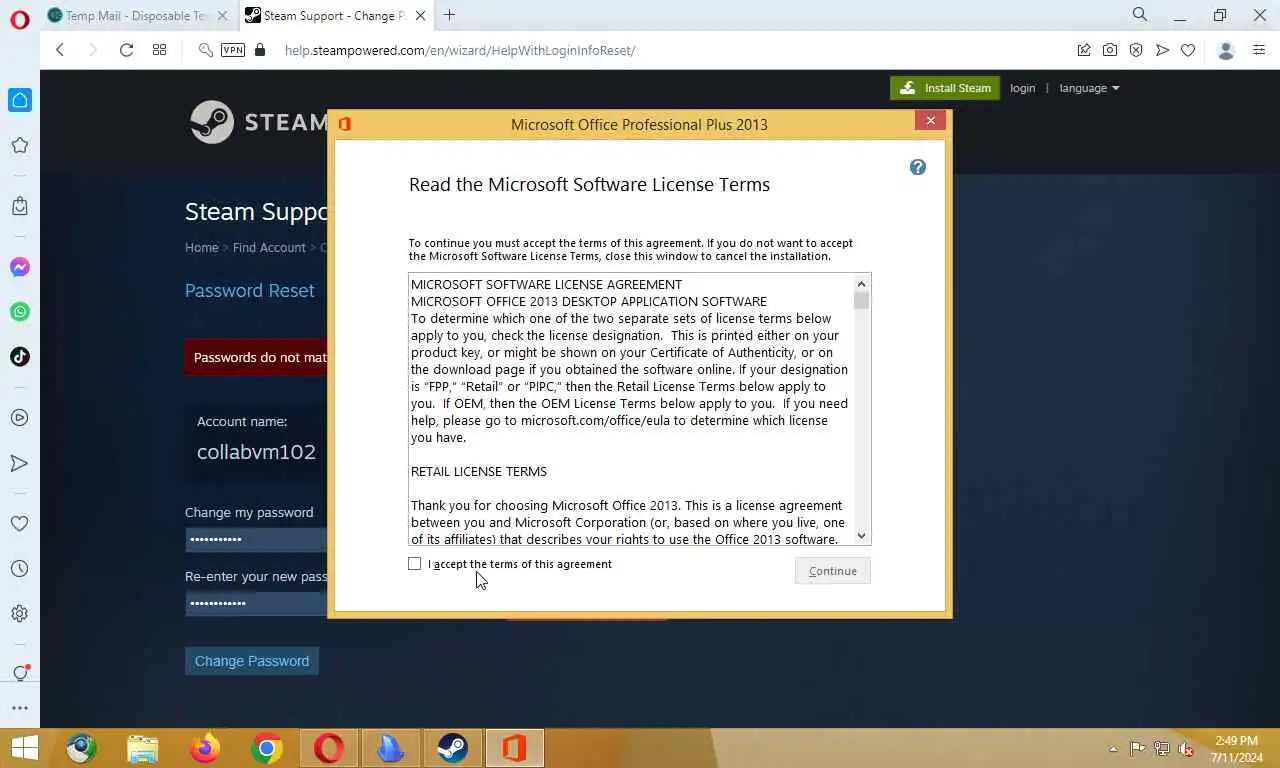The height and width of the screenshot is (768, 1280).
Task: Click license text scrollbar up arrow
Action: [x=862, y=283]
